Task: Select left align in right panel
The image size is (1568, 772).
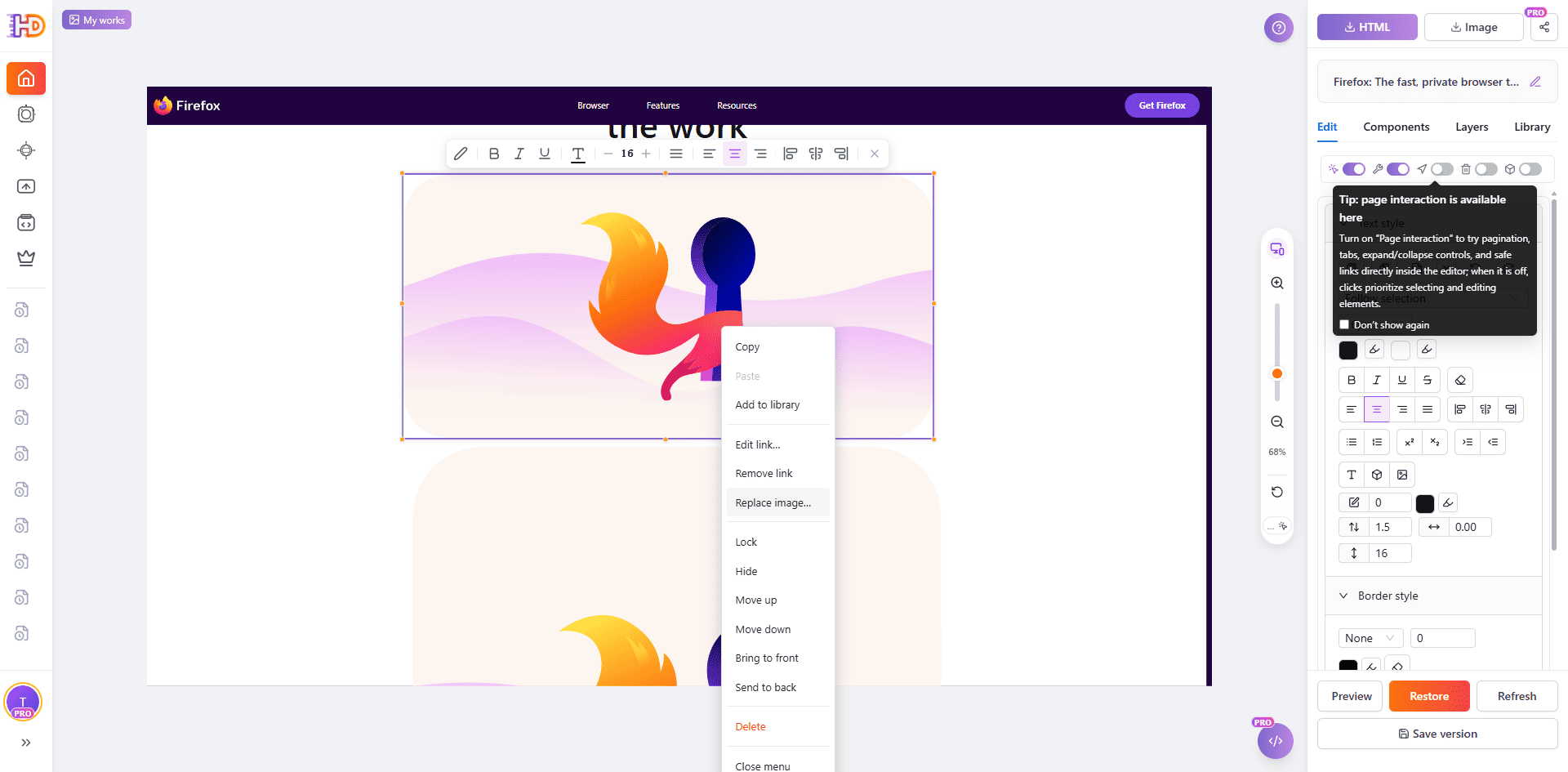Action: click(x=1352, y=409)
